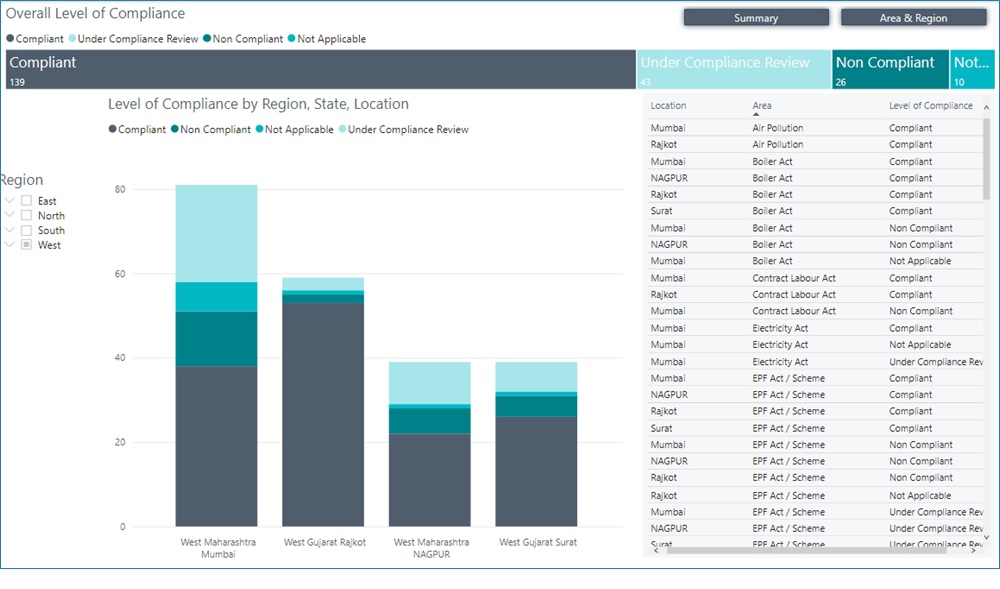Switch to the Summary page
The height and width of the screenshot is (589, 1000).
click(x=755, y=17)
